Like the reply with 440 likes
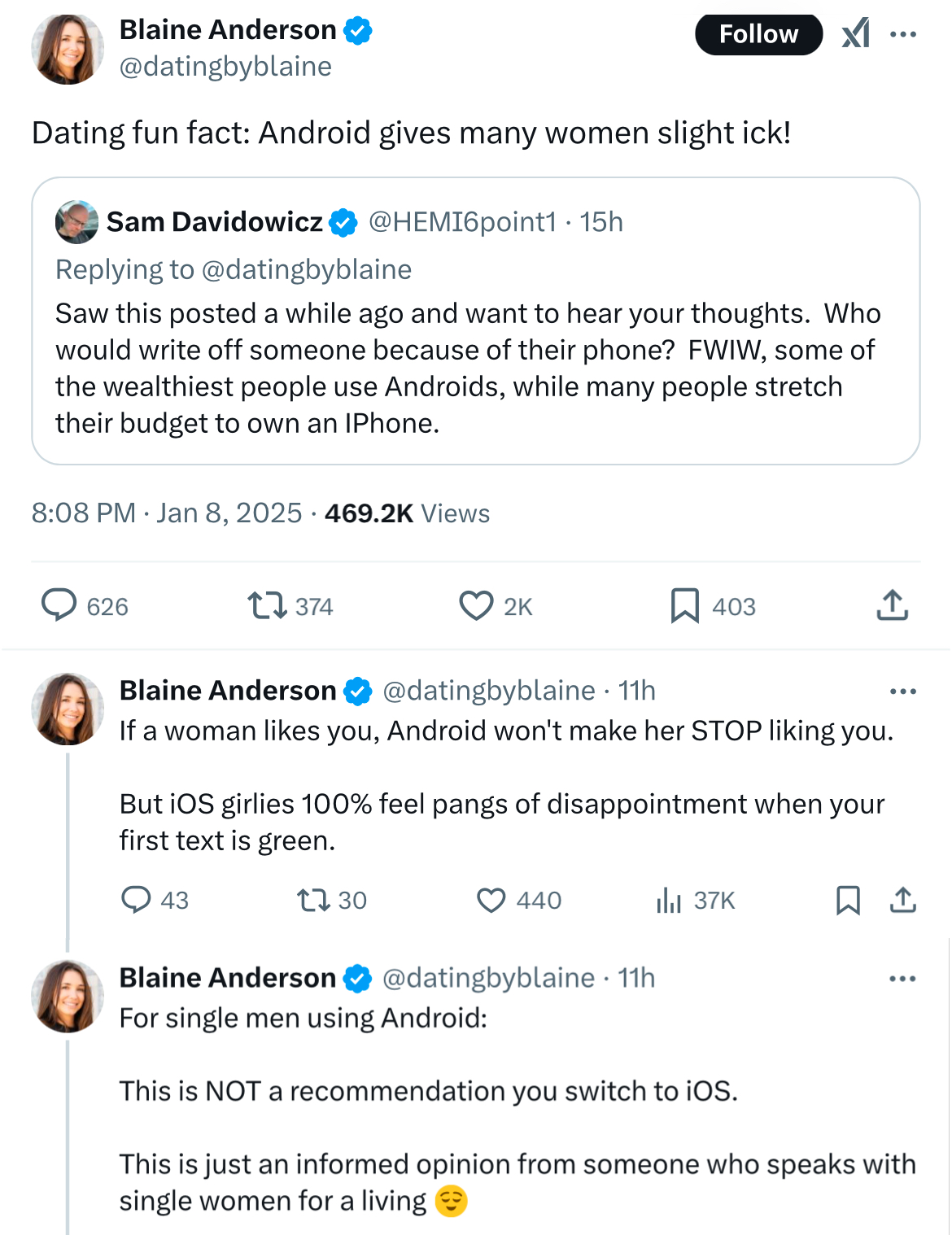The height and width of the screenshot is (1235, 952). [x=491, y=900]
